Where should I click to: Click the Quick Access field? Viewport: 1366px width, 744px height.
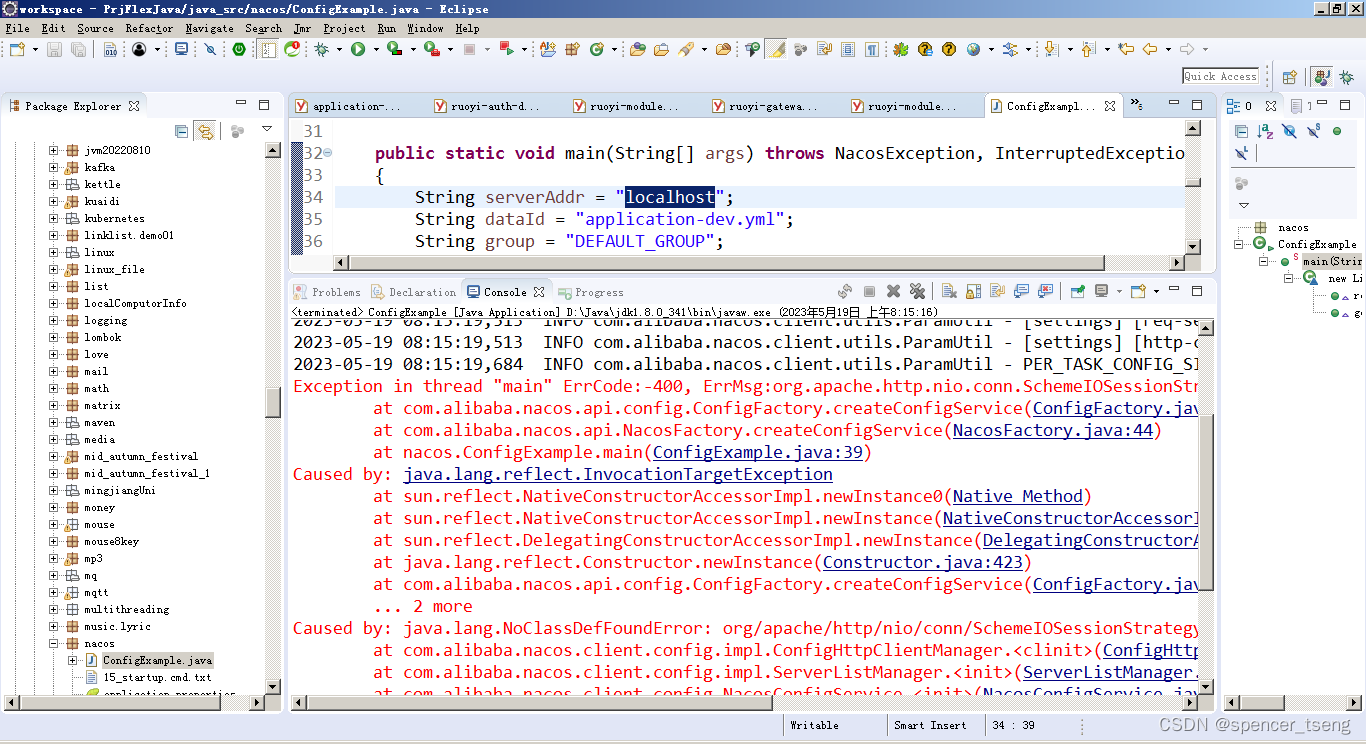pos(1220,75)
